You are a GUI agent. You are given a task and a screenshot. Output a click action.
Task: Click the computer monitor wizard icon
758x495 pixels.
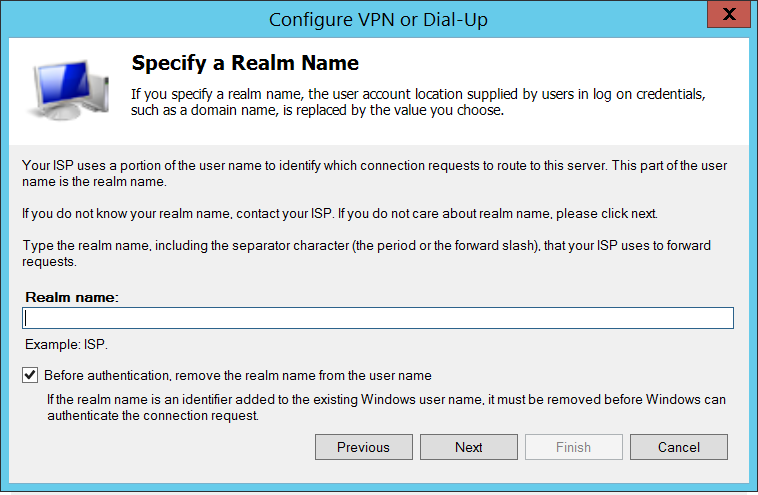(x=68, y=89)
